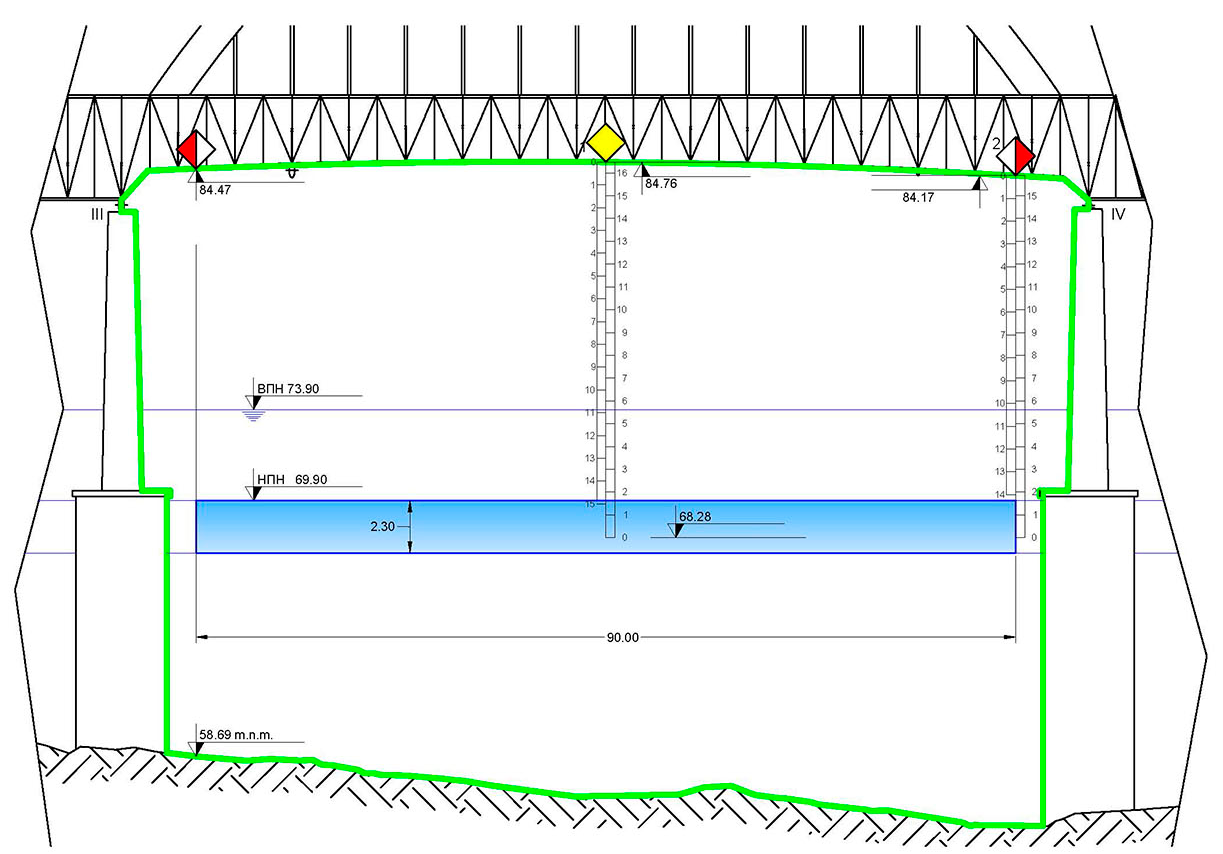Select the left red-white diamond sign
Viewport: 1223px width, 854px height.
click(195, 150)
